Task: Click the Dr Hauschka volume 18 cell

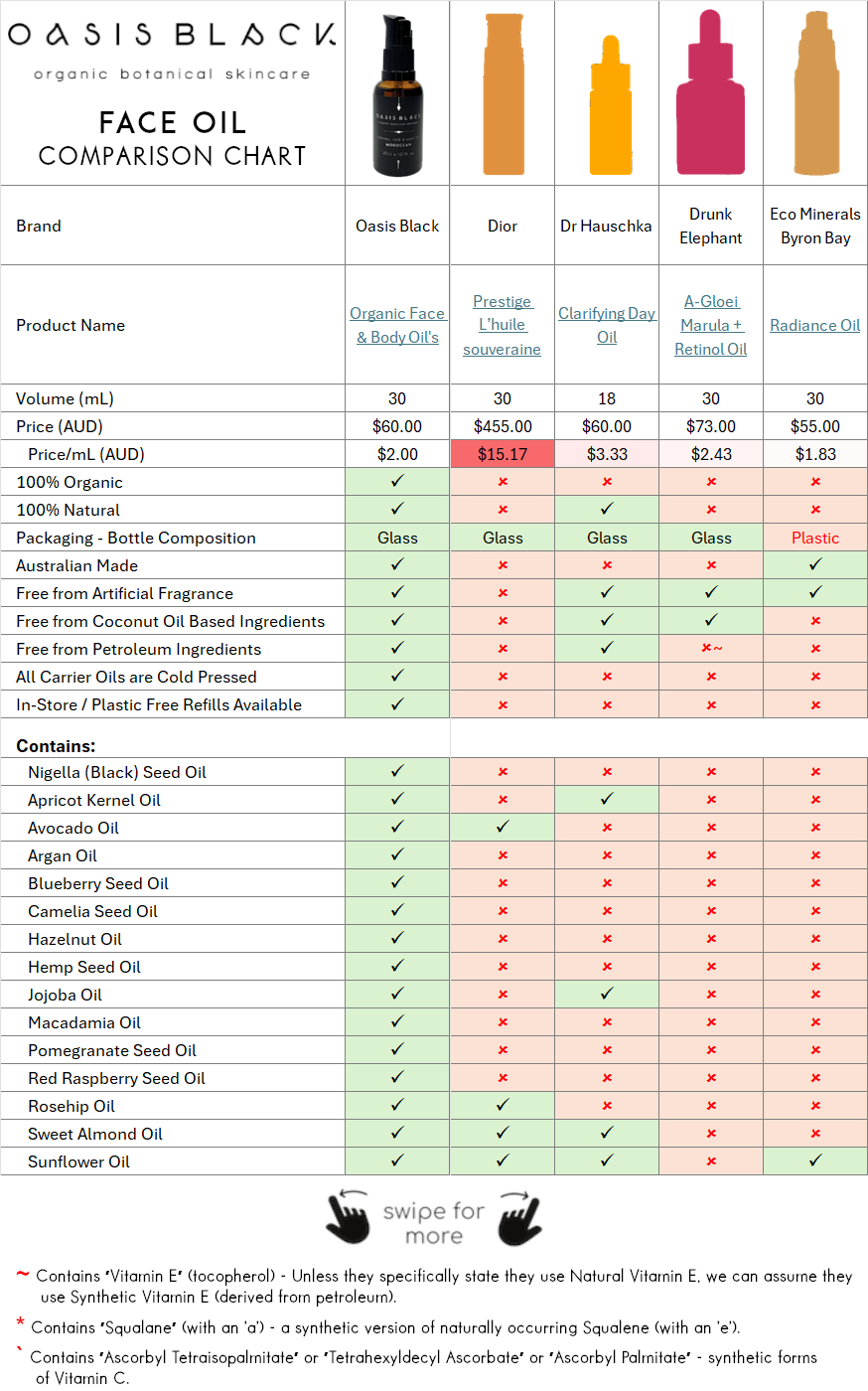Action: pyautogui.click(x=607, y=398)
